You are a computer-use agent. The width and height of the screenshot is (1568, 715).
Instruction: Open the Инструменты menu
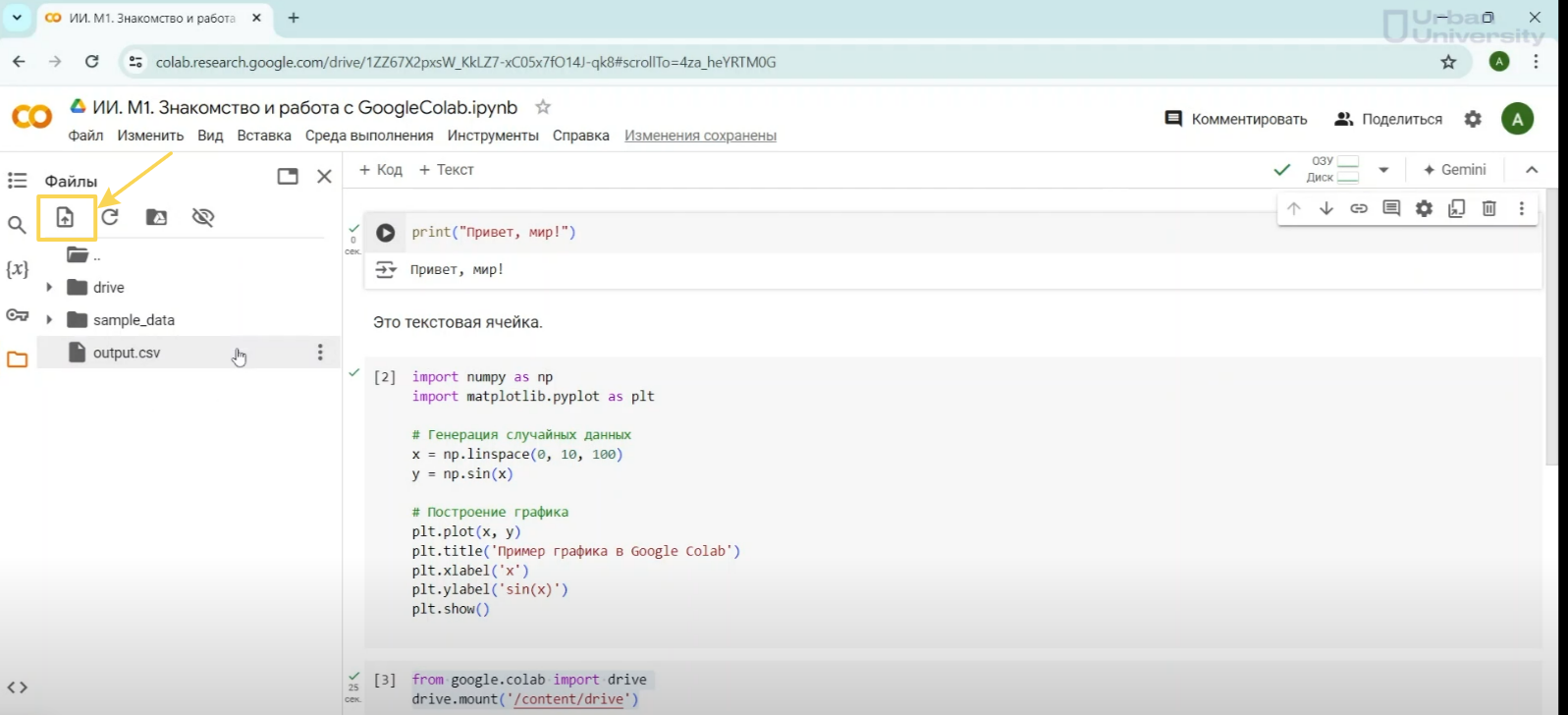[x=492, y=136]
